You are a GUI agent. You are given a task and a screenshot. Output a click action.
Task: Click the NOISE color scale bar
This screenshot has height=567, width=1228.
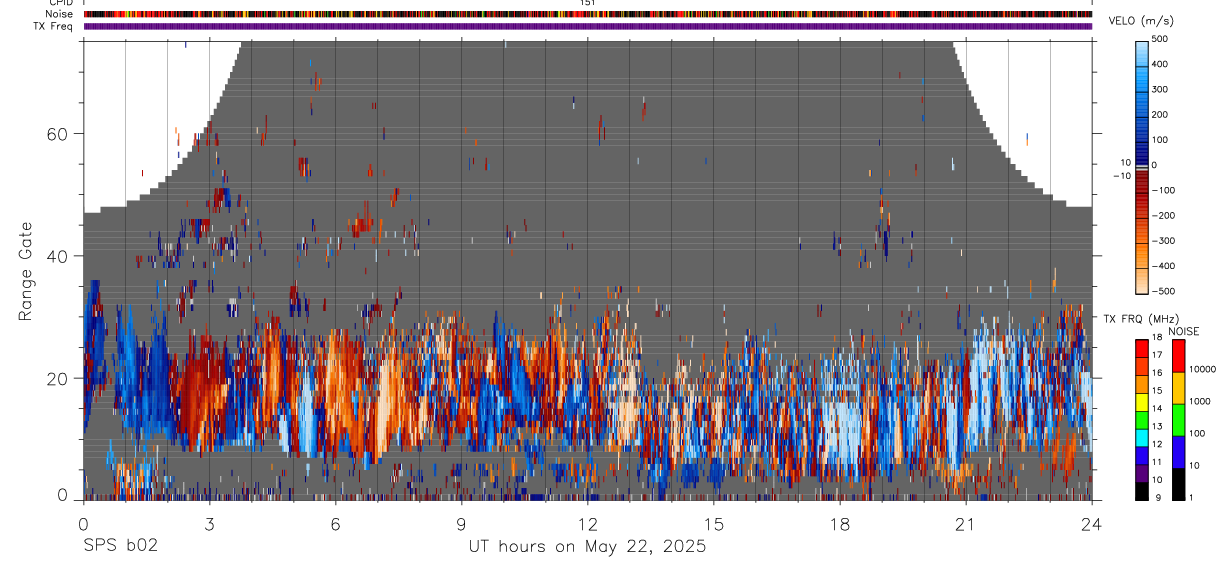click(1177, 420)
